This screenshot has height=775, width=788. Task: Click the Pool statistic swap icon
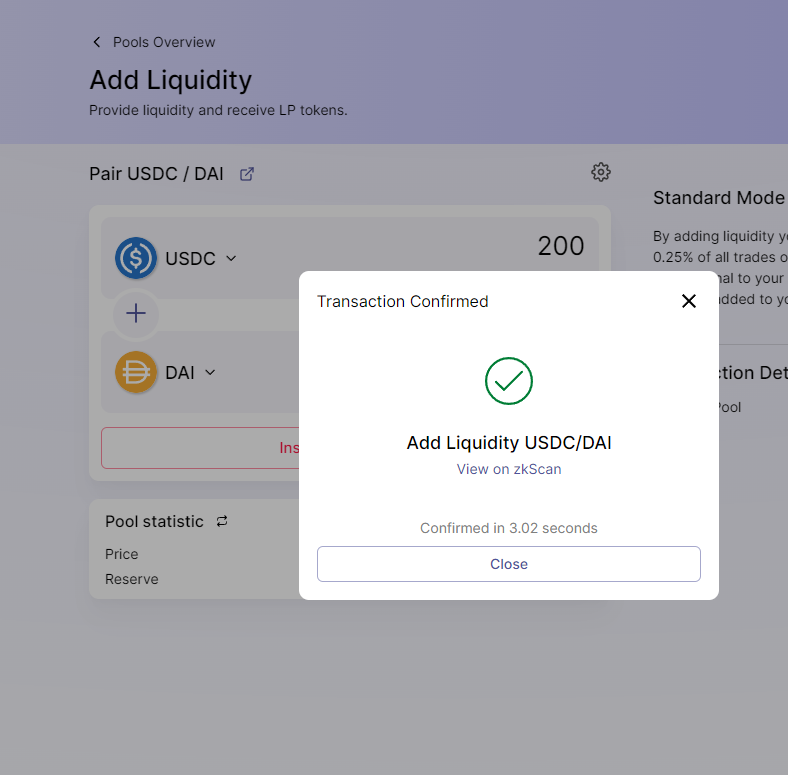(x=222, y=521)
